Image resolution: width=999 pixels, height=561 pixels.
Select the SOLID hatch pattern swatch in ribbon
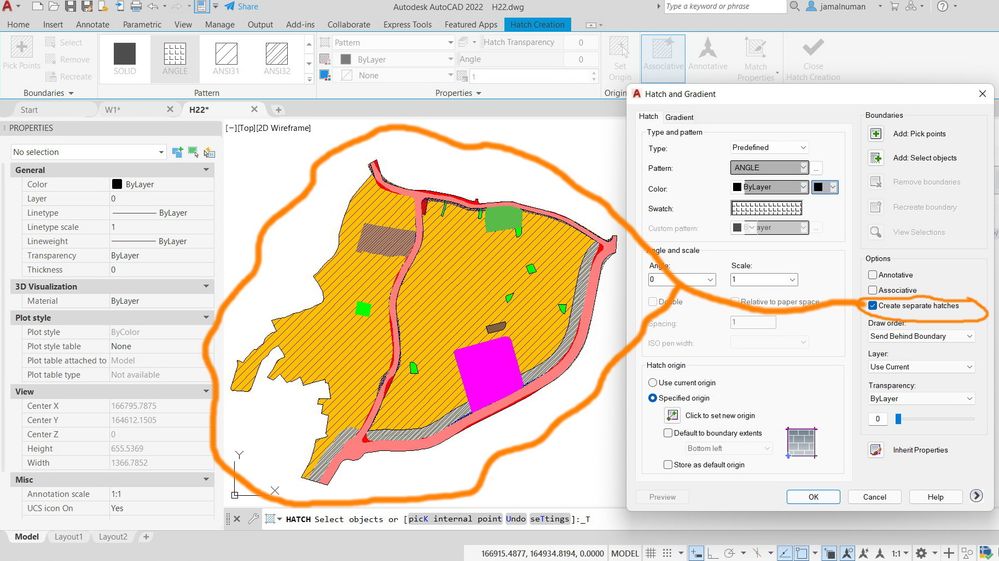tap(125, 59)
